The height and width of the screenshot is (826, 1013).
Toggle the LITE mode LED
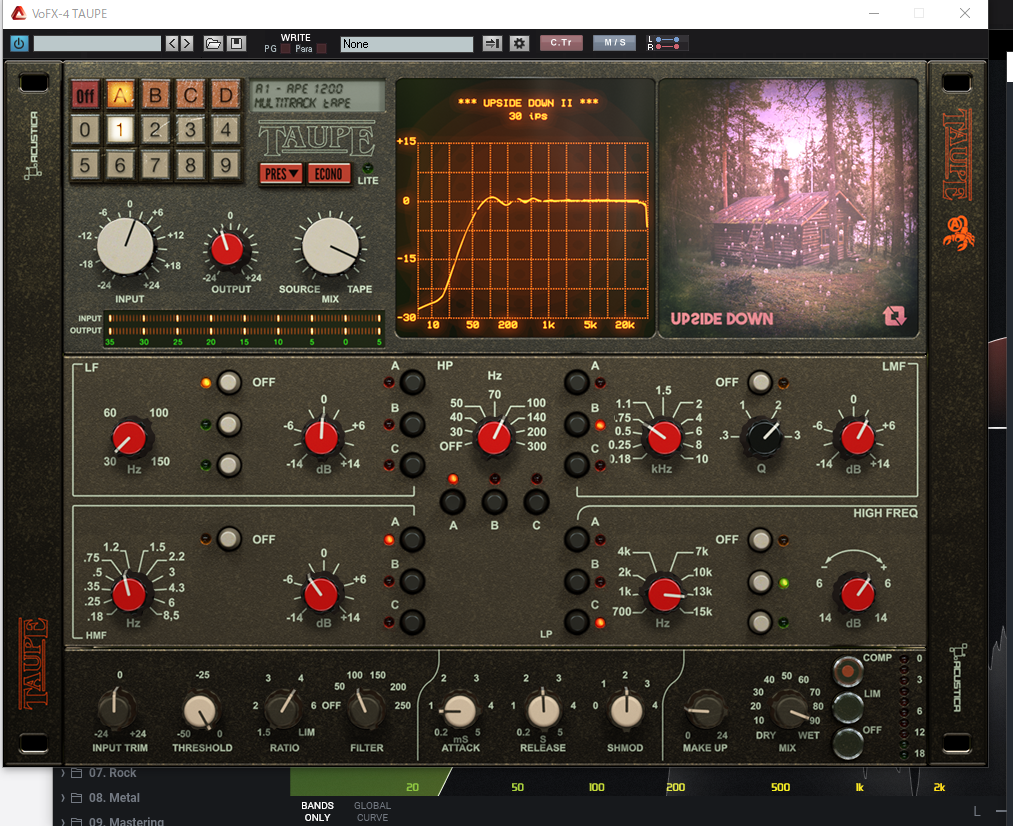[x=368, y=168]
